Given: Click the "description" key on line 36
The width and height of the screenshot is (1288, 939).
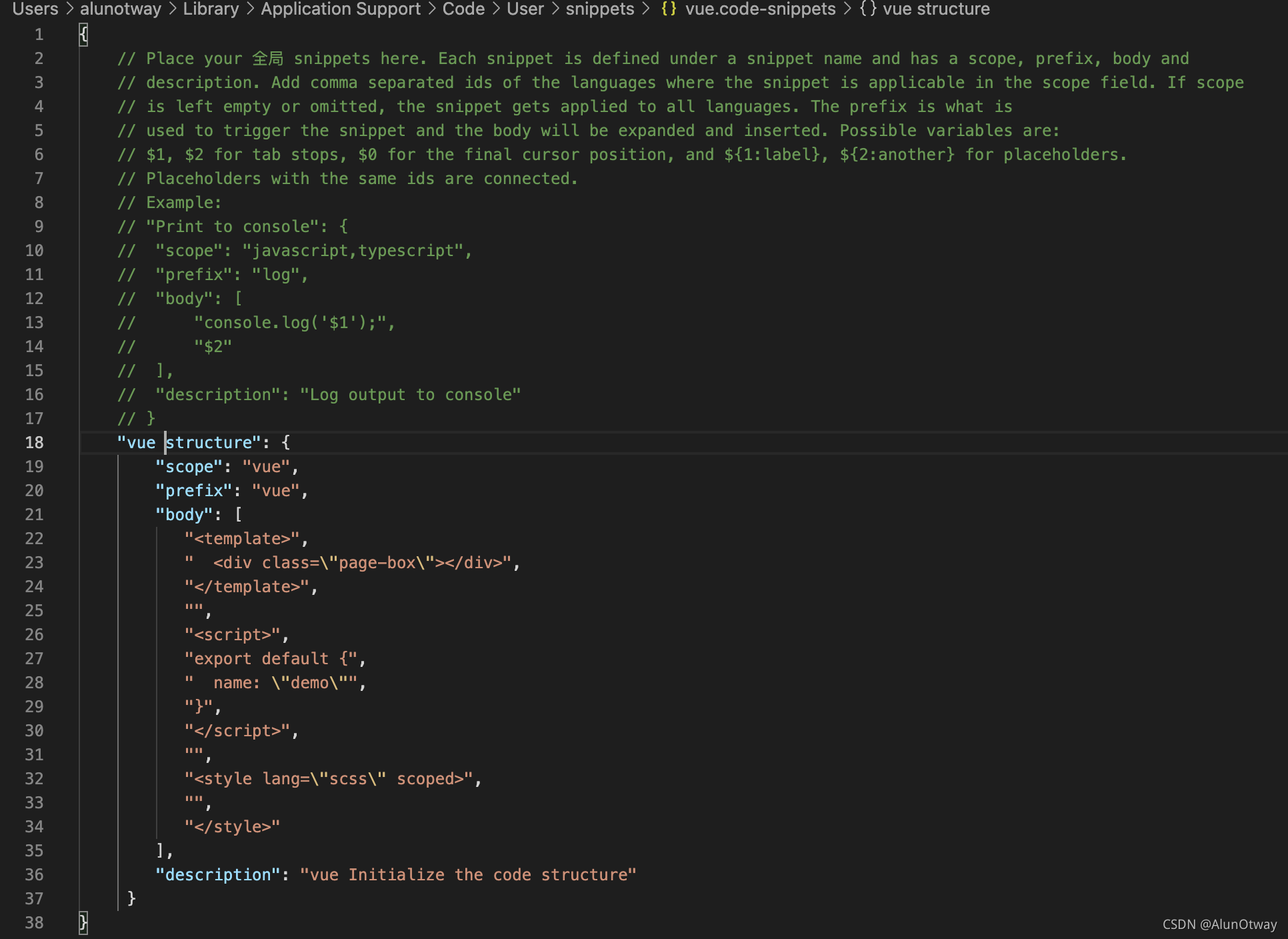Looking at the screenshot, I should pyautogui.click(x=217, y=875).
